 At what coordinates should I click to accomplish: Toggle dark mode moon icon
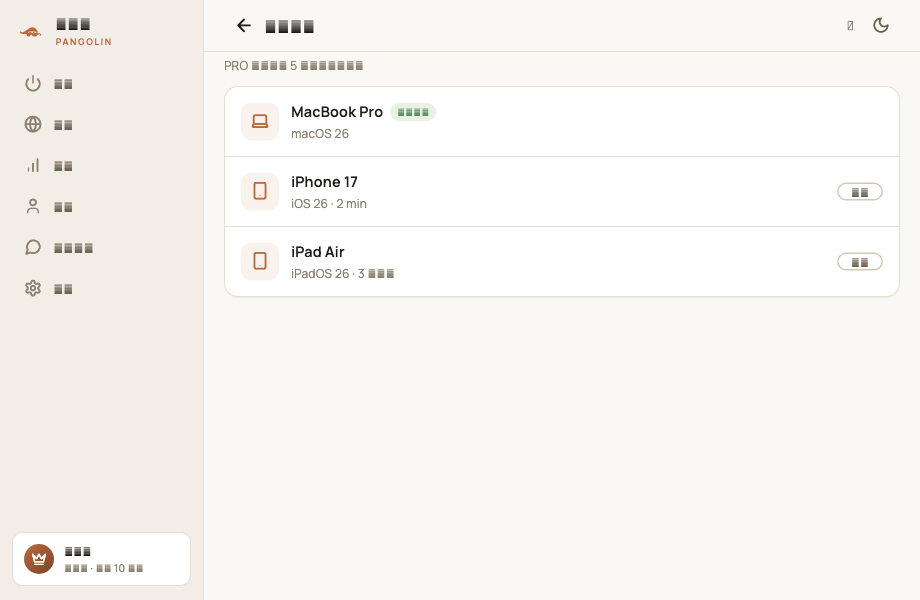click(x=880, y=25)
